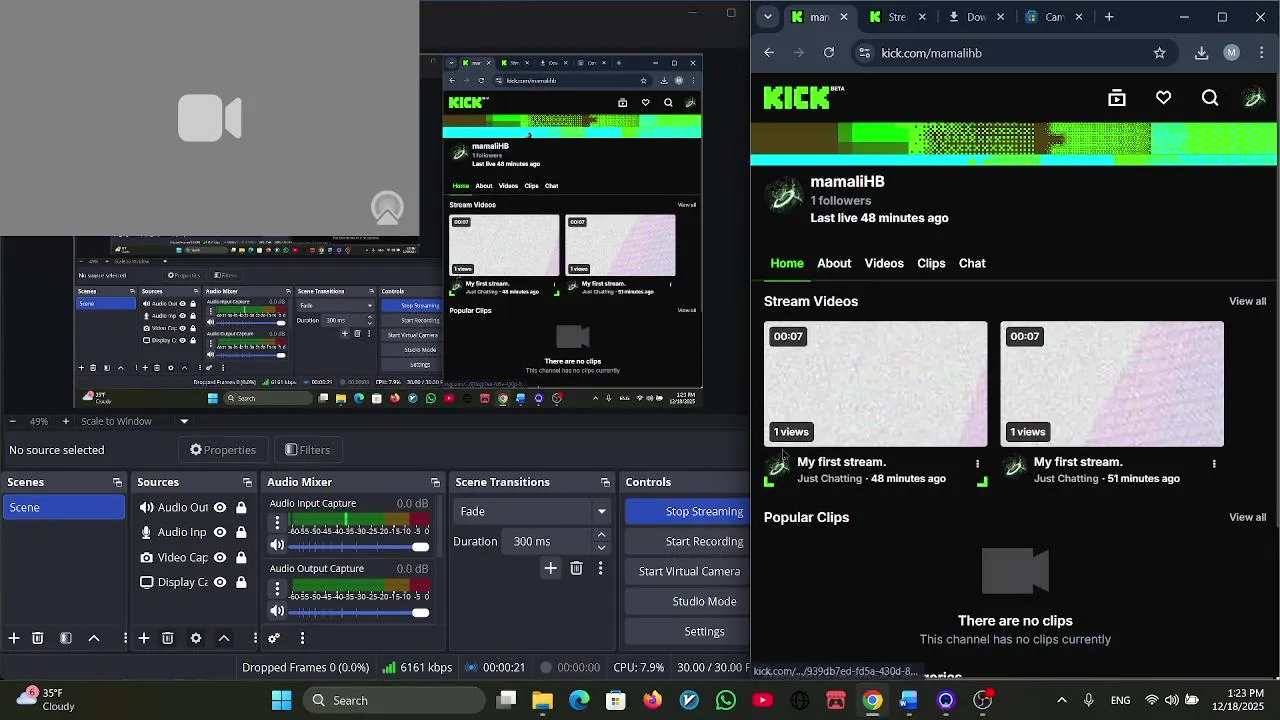Undock the Audio Mixer panel

435,482
